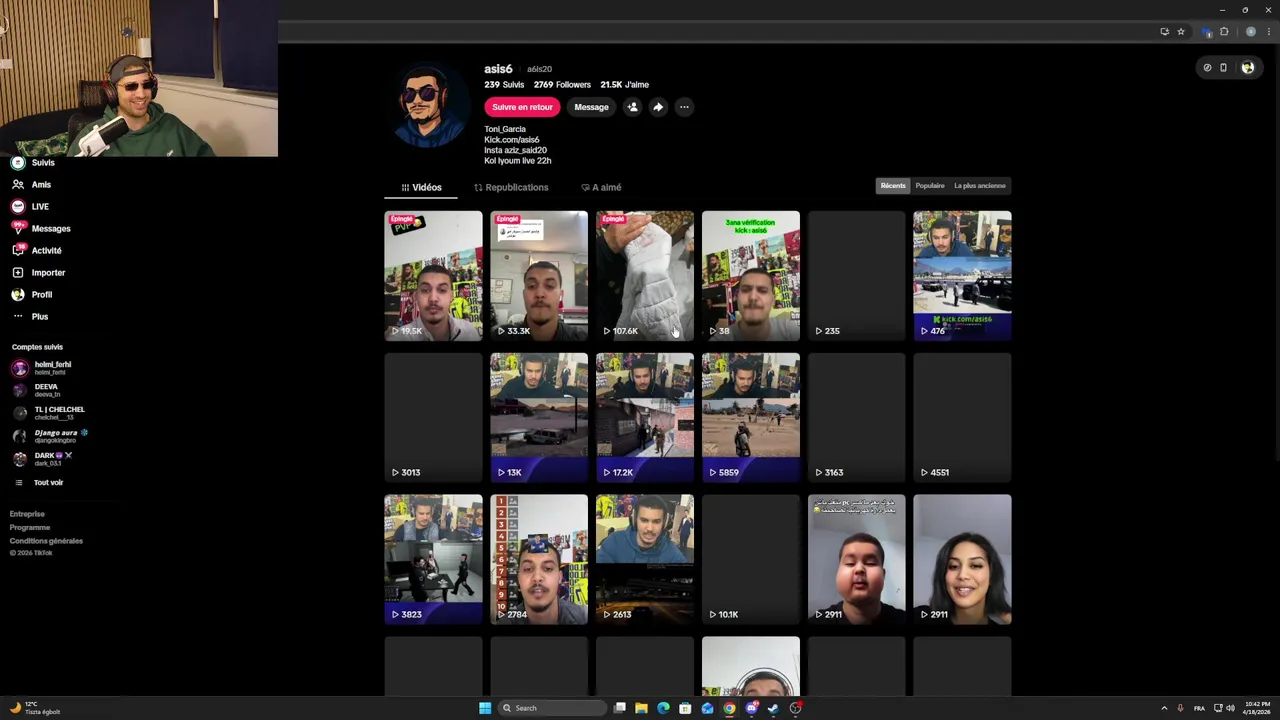Open video with 2784 views
The image size is (1280, 720).
pos(539,560)
